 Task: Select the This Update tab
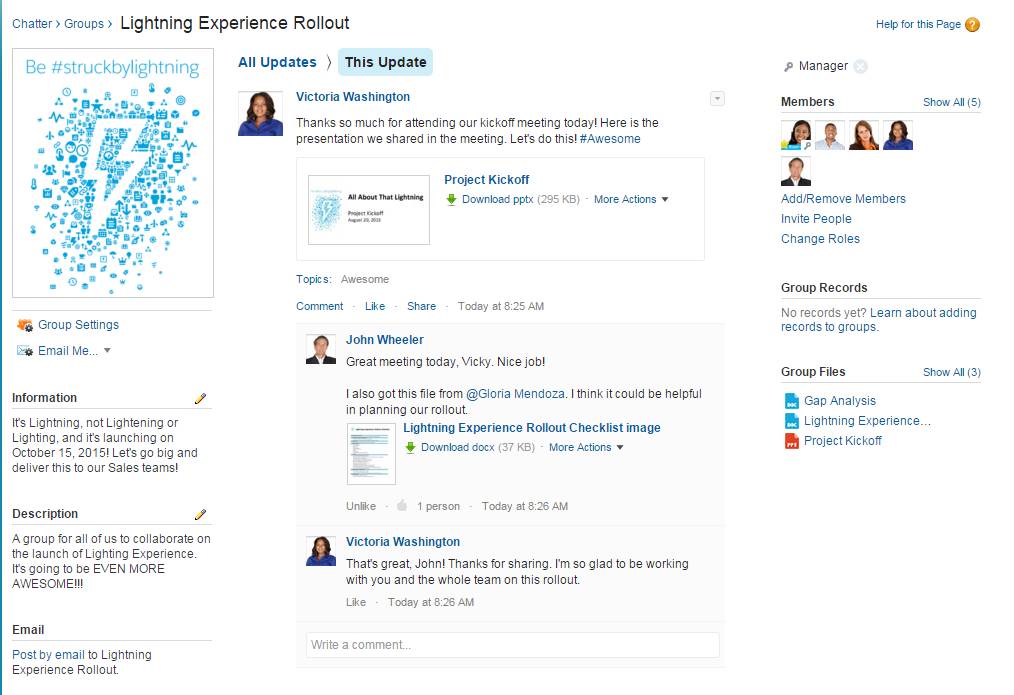pos(385,62)
